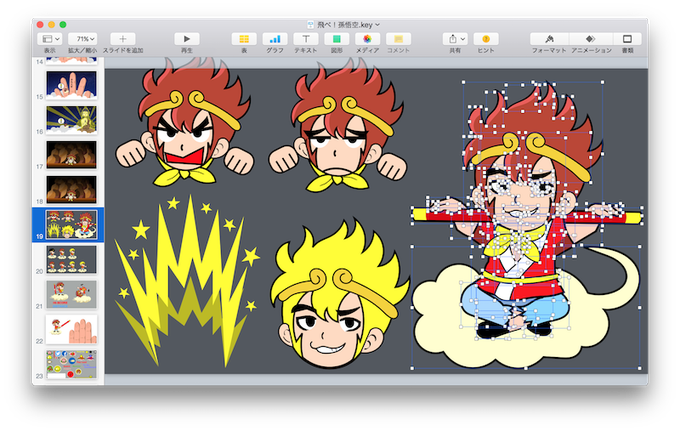Screen dimensions: 680x431
Task: Select slide 22 thumbnail in navigator
Action: (72, 330)
